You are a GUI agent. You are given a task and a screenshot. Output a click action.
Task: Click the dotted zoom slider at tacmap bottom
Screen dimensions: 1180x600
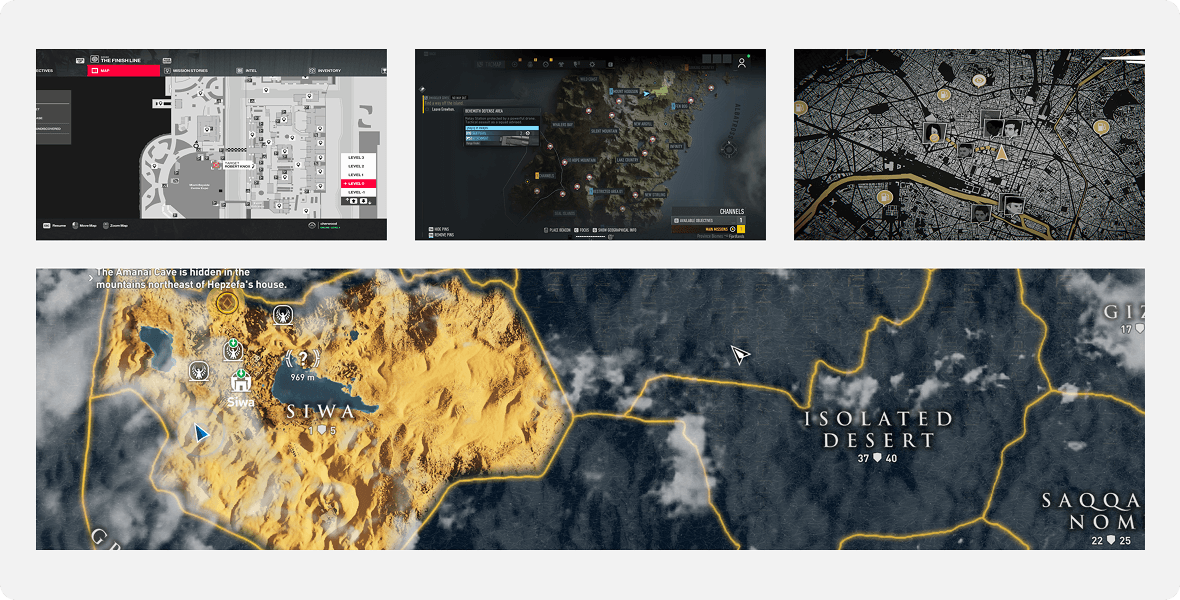click(x=588, y=237)
